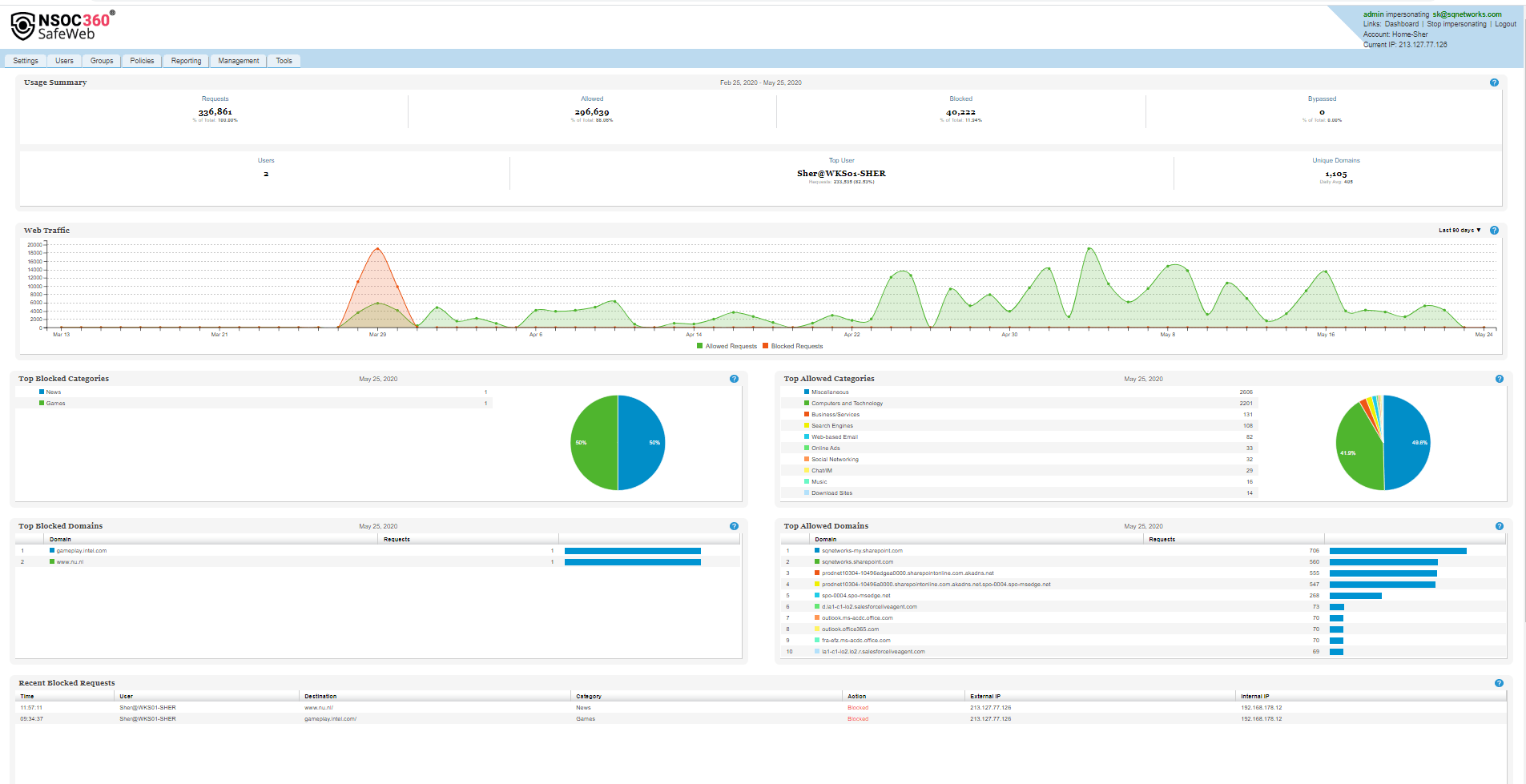Open the Reporting menu
This screenshot has width=1526, height=784.
click(x=186, y=61)
